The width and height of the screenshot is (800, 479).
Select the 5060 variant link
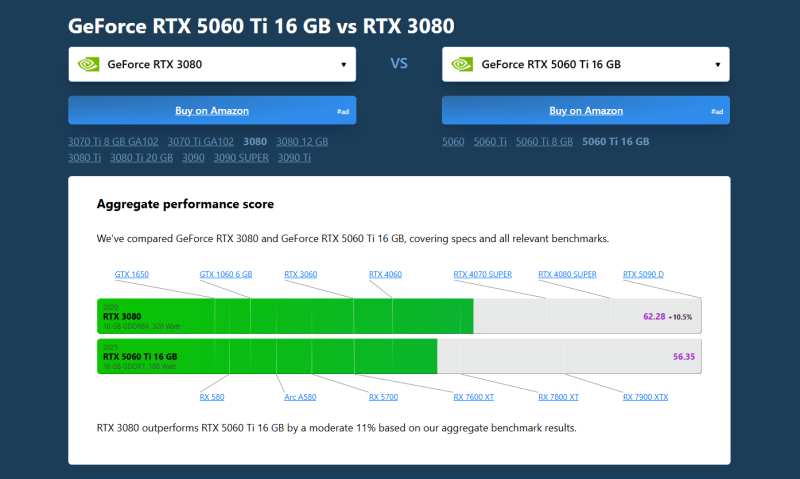tap(453, 141)
